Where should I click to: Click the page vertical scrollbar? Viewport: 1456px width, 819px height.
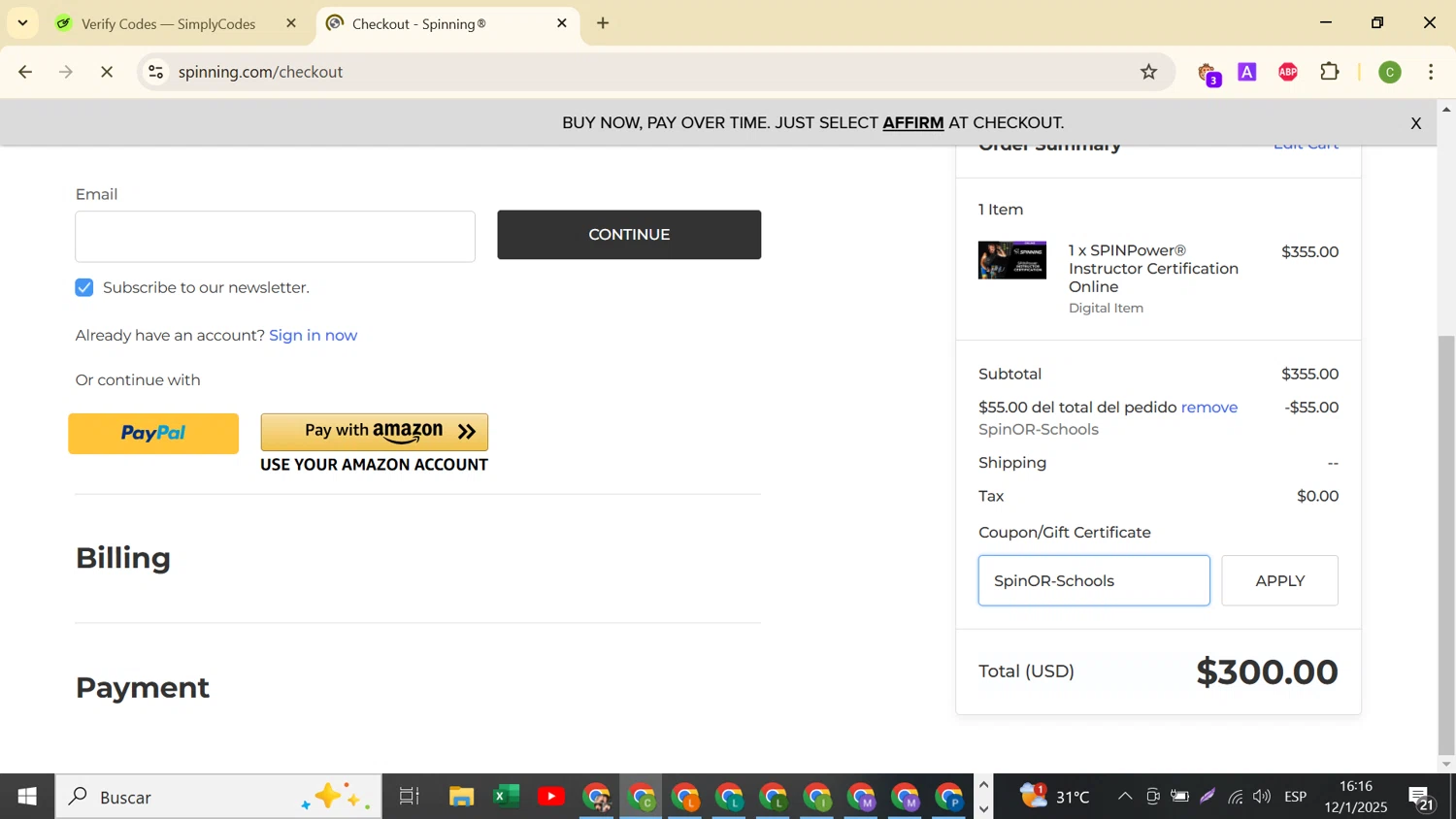[1446, 543]
